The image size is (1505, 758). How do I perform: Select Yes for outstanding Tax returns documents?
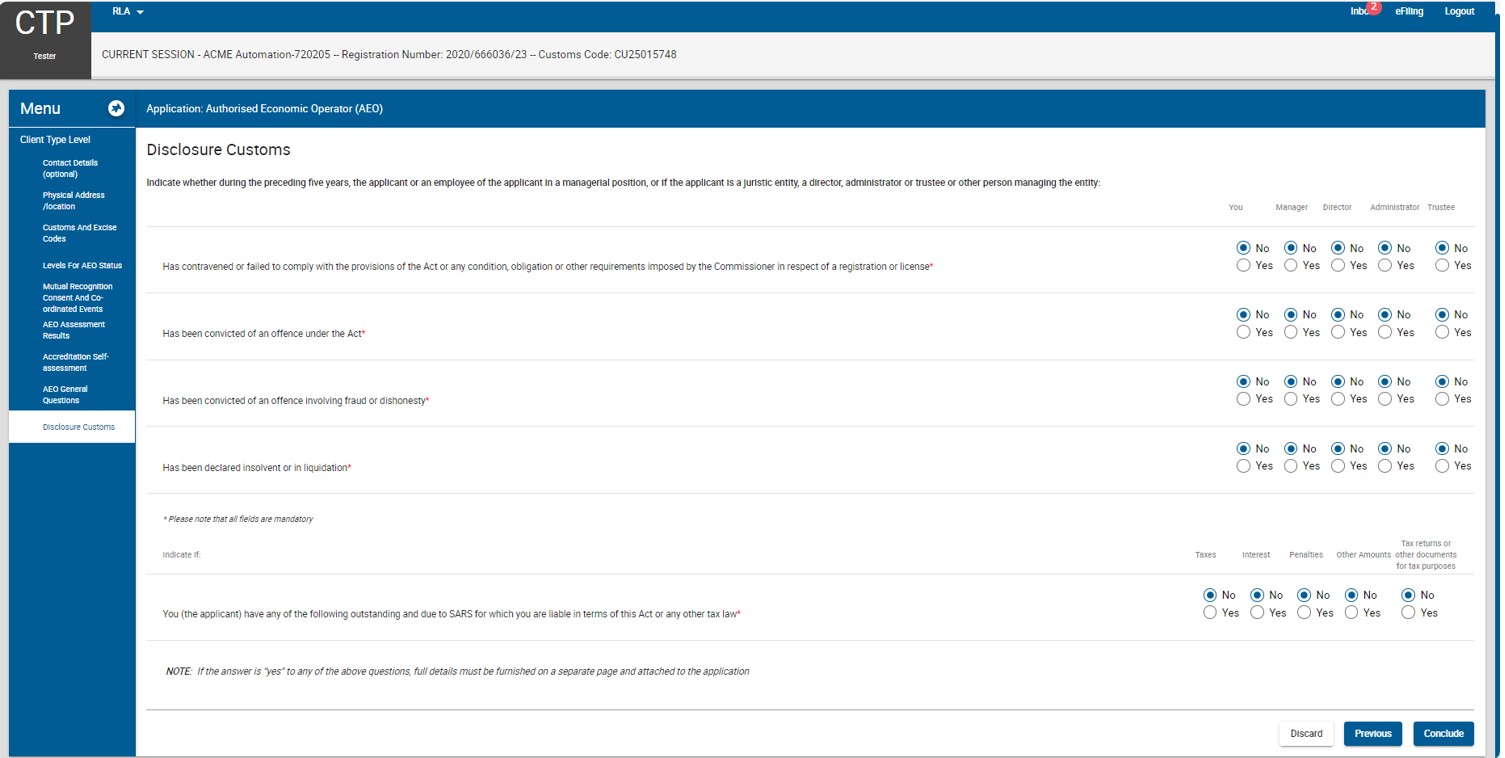click(x=1408, y=613)
